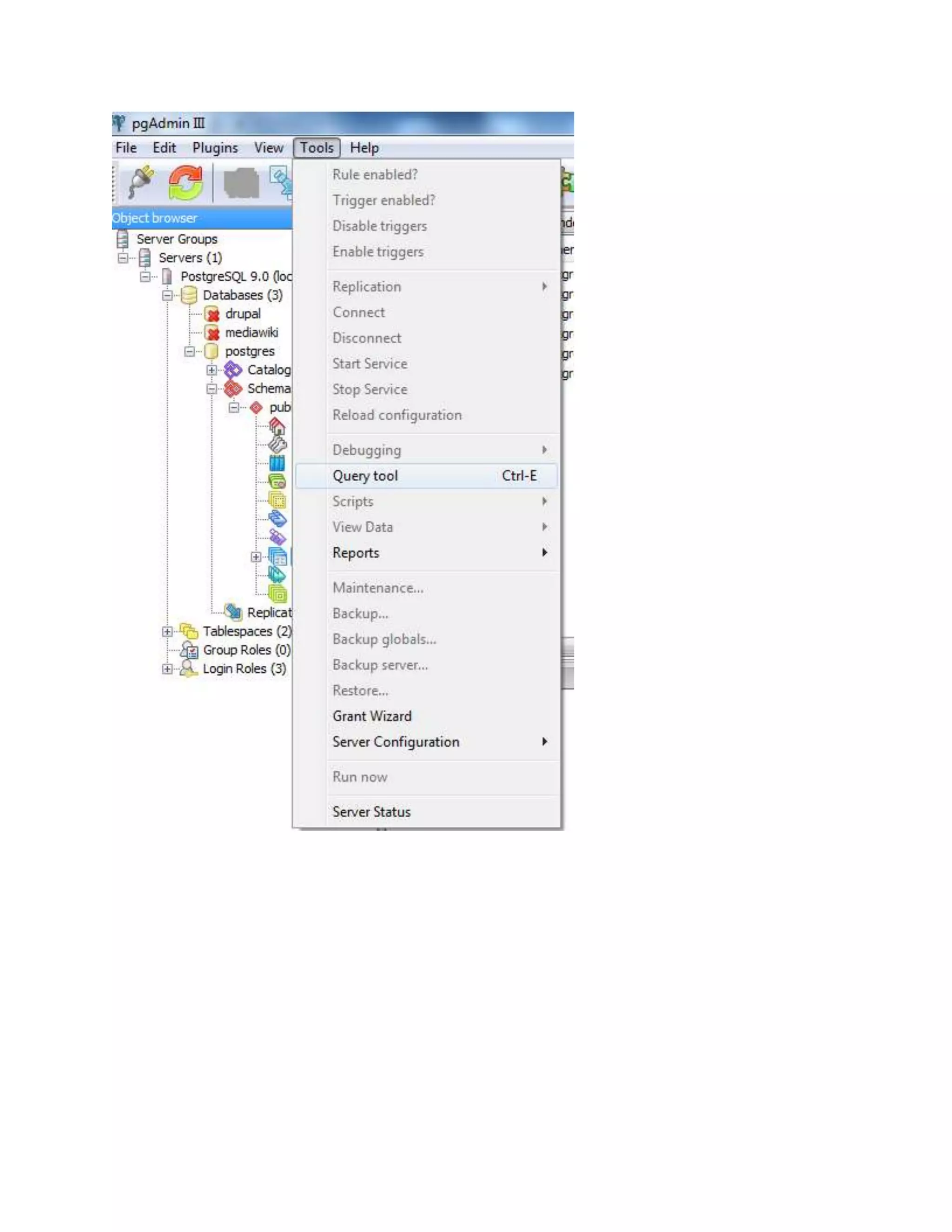Expand the Catalogs node

point(212,370)
